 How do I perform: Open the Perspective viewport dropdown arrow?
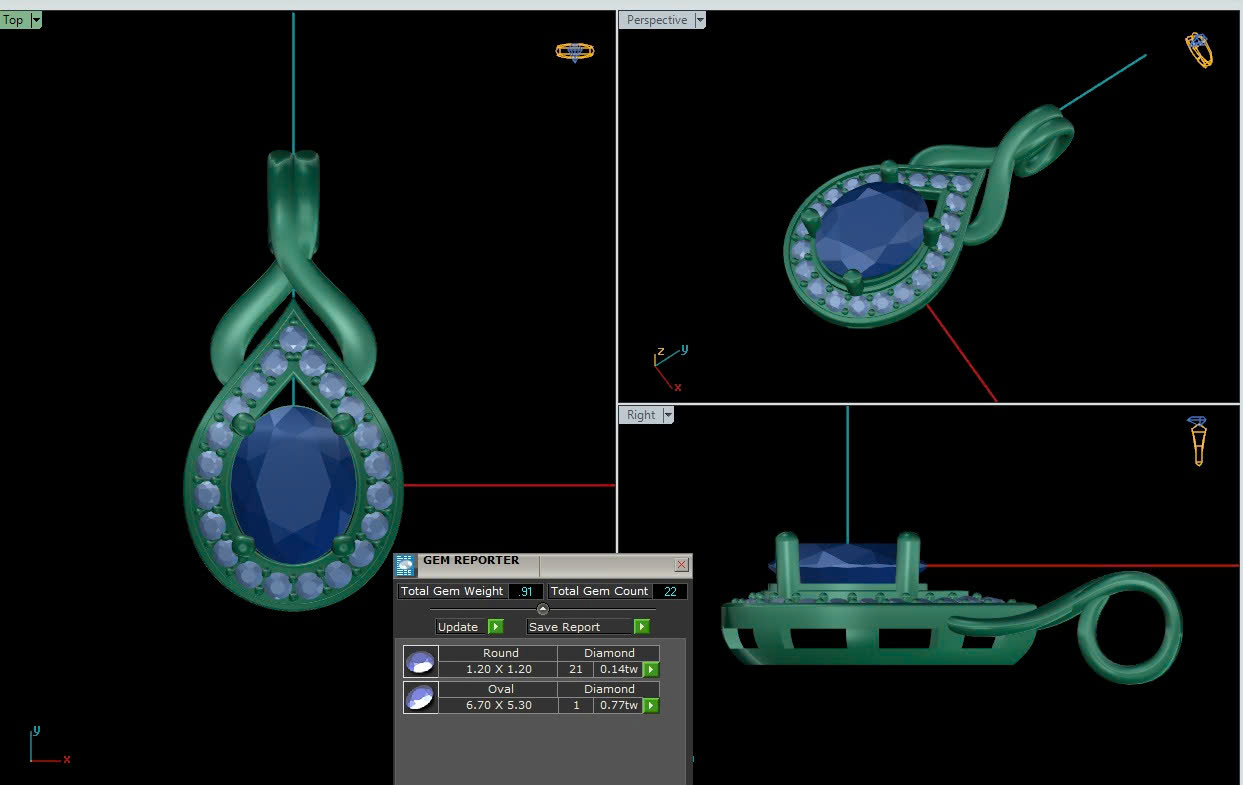point(699,20)
